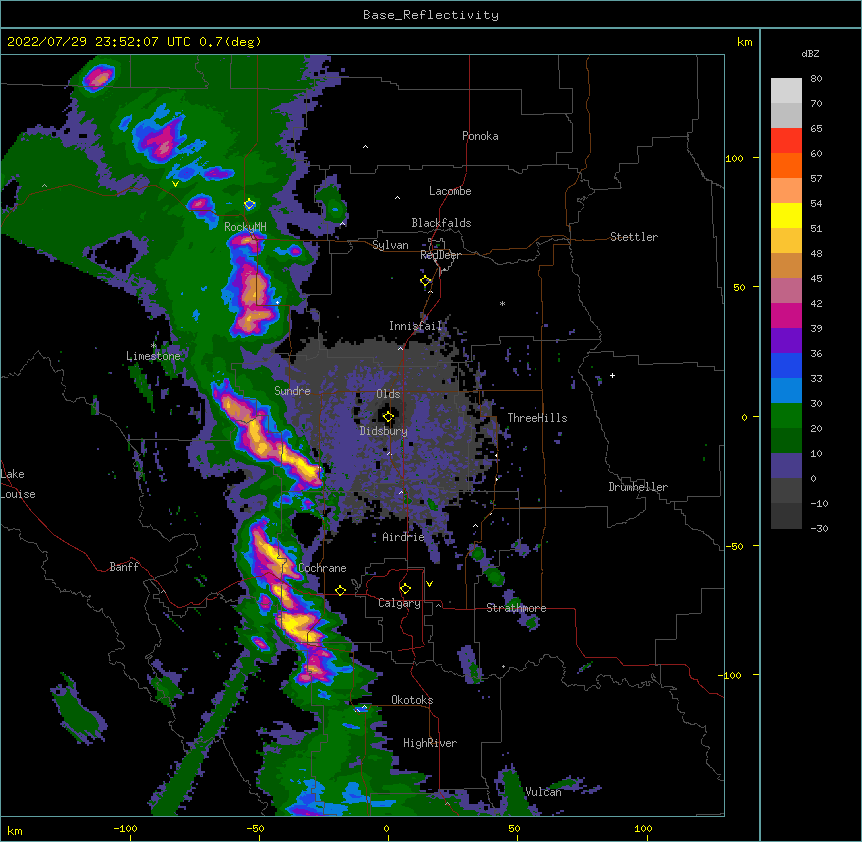
Task: Select the mauve pink 42–45 dBZ legend swatch
Action: point(786,291)
